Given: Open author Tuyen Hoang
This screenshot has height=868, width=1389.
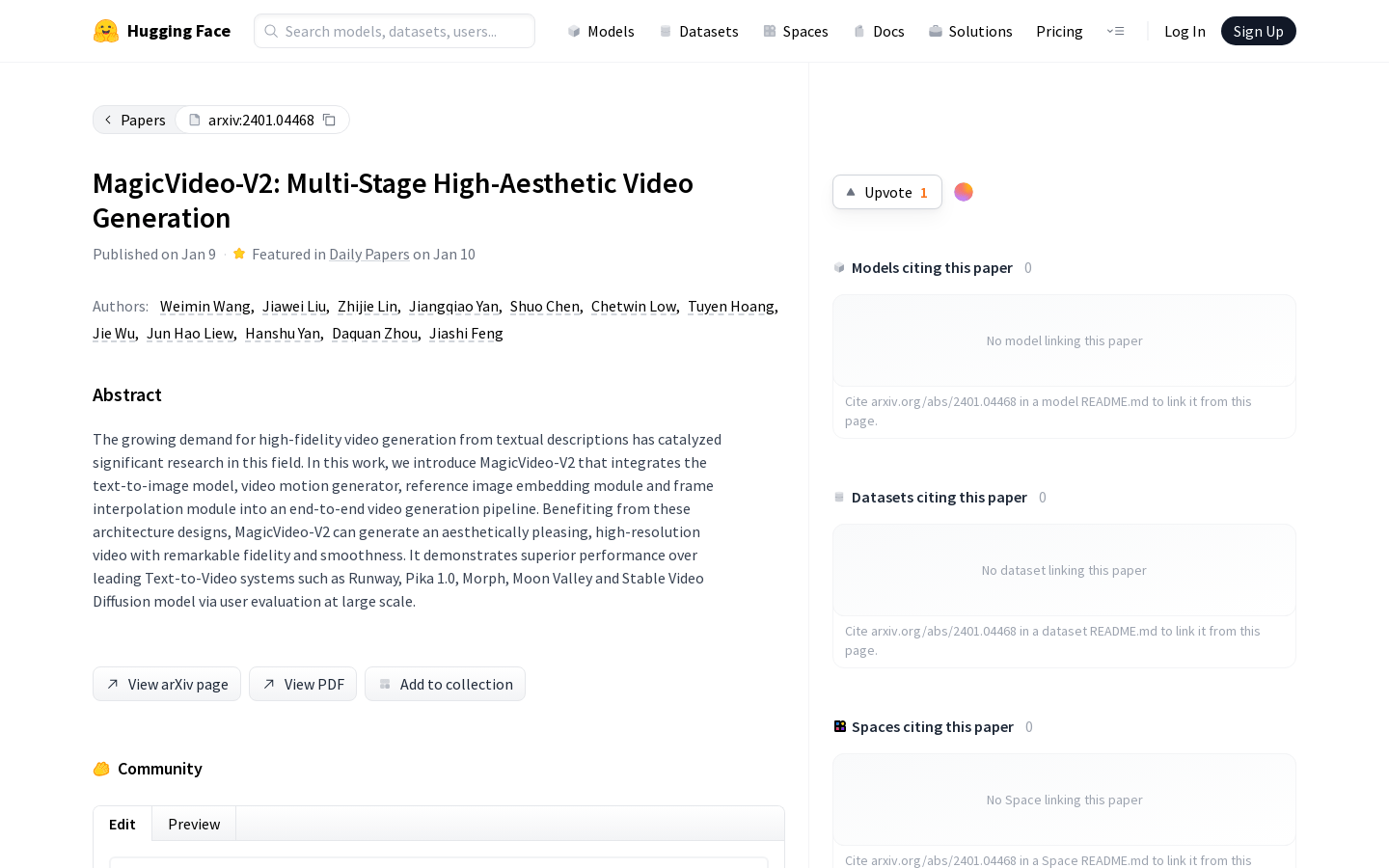Looking at the screenshot, I should (x=731, y=306).
